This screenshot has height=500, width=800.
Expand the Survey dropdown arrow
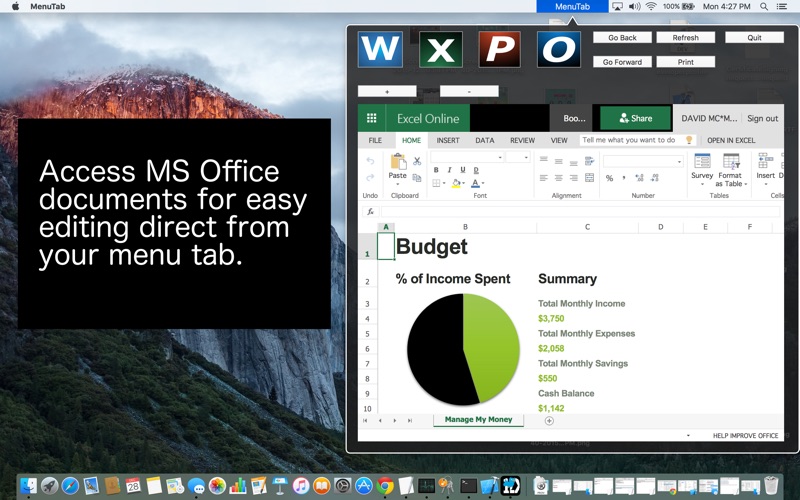702,184
